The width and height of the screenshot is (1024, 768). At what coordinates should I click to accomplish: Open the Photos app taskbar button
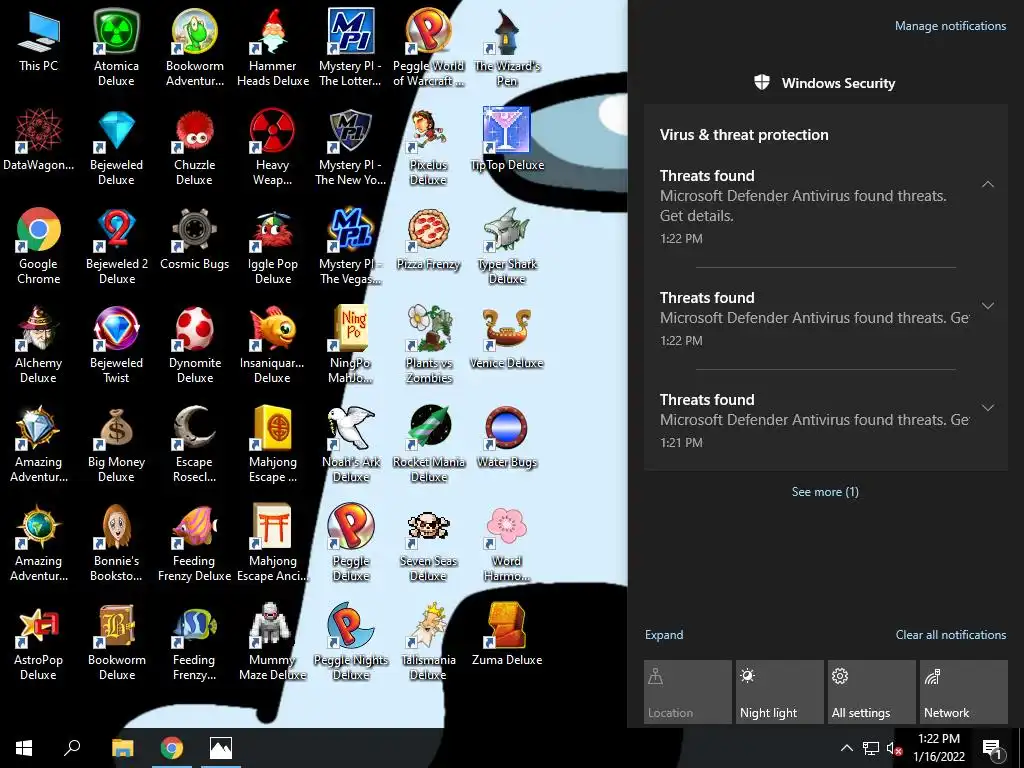pos(221,748)
